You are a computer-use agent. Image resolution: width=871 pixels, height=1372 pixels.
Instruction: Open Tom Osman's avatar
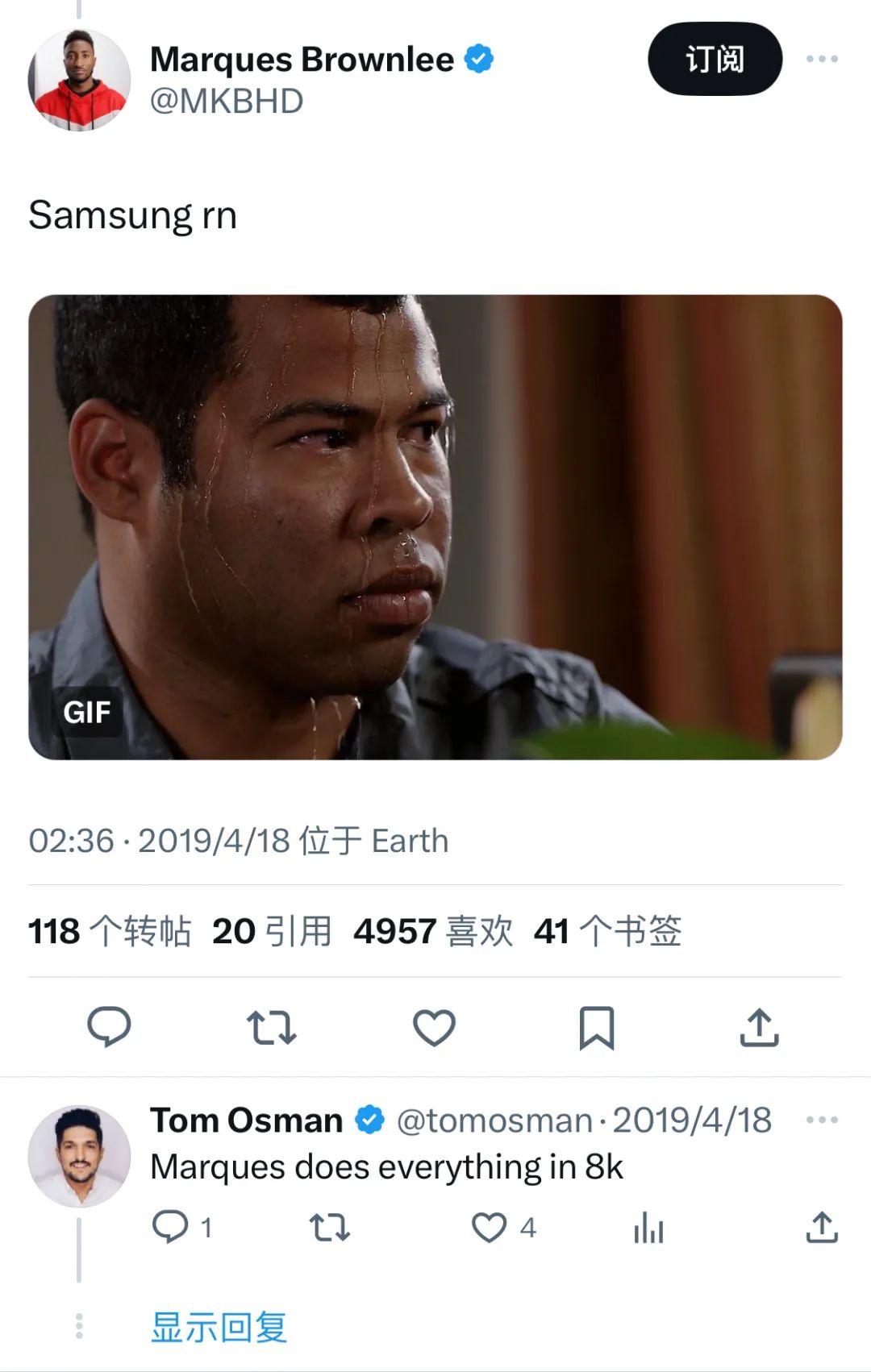click(79, 1156)
